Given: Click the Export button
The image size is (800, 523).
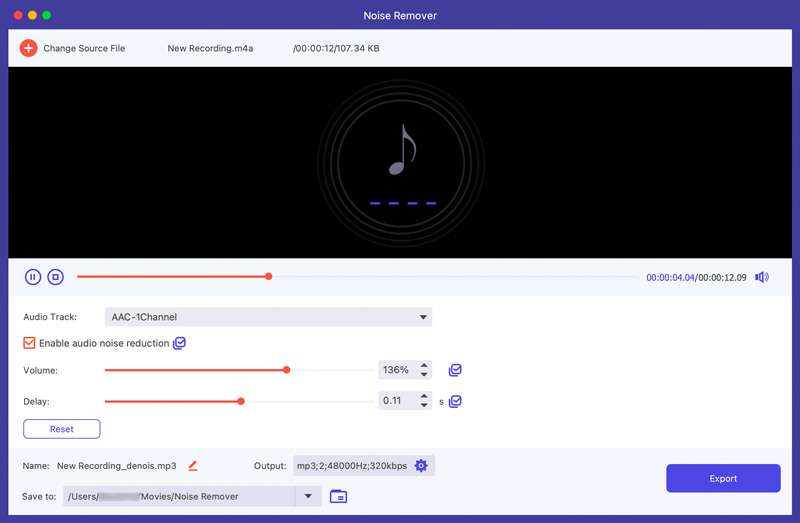Looking at the screenshot, I should (723, 478).
